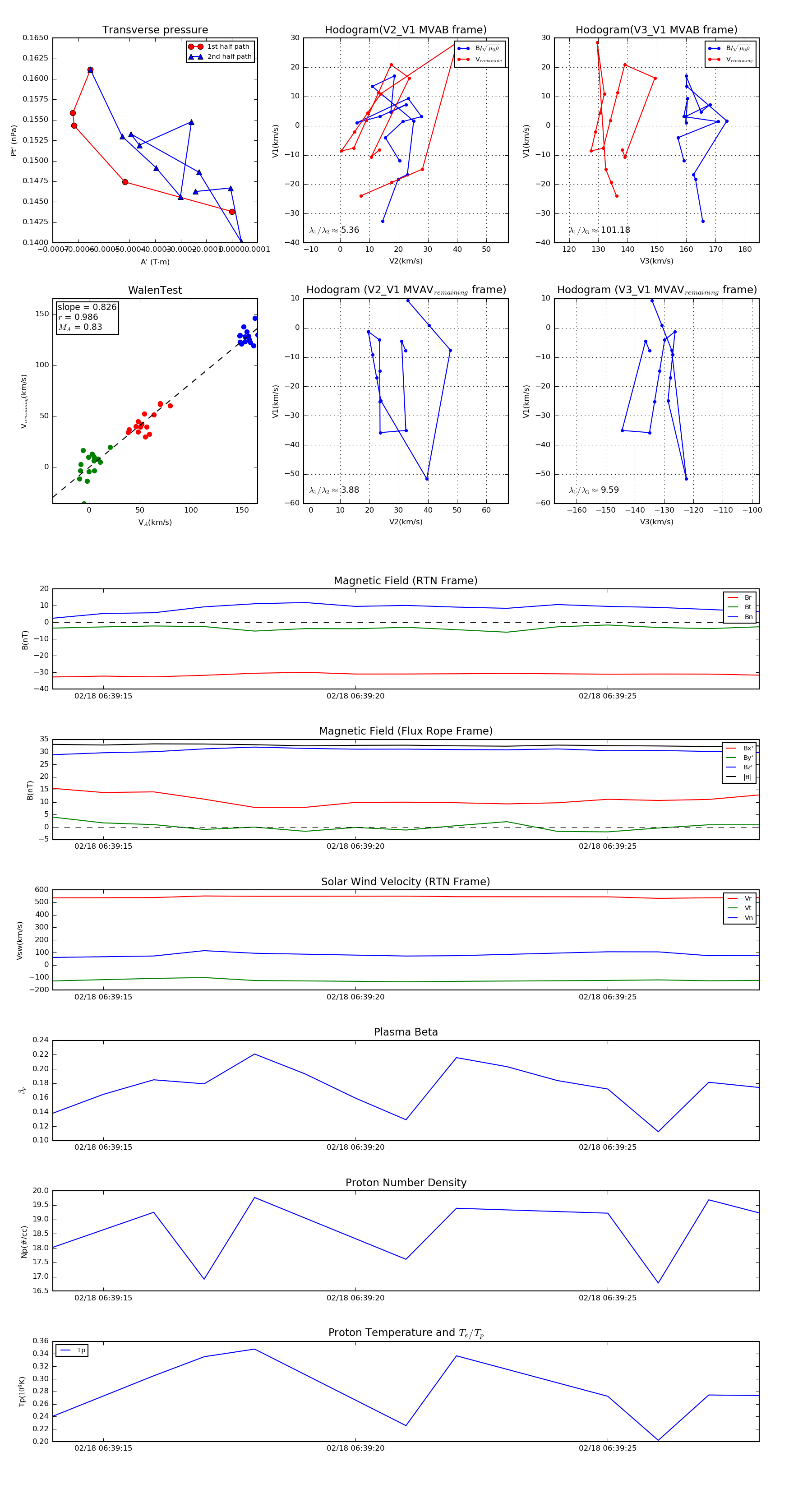Click the βp y-axis label of Plasma Beta

[22, 1090]
